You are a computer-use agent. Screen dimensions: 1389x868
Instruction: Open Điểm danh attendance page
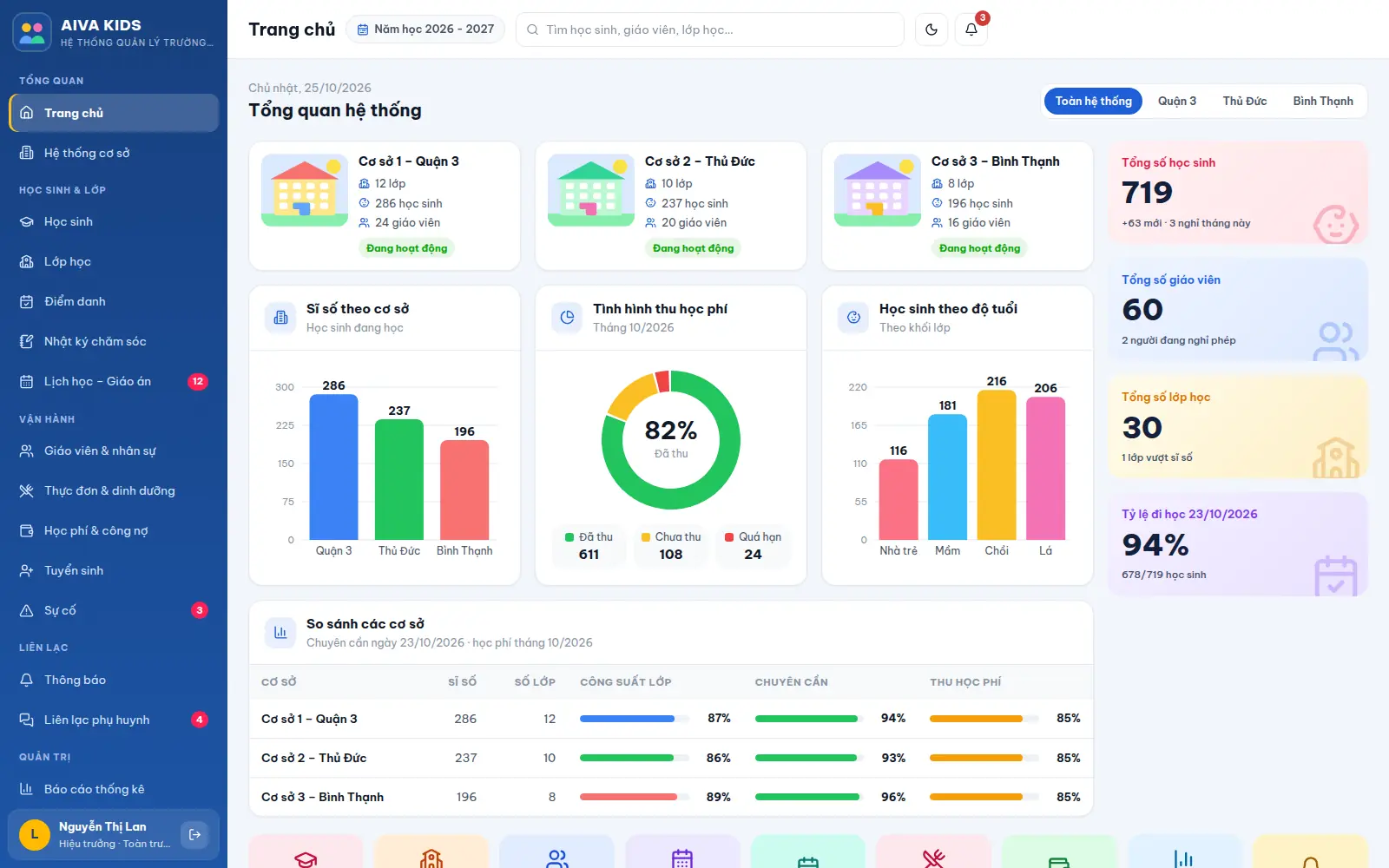pos(114,301)
